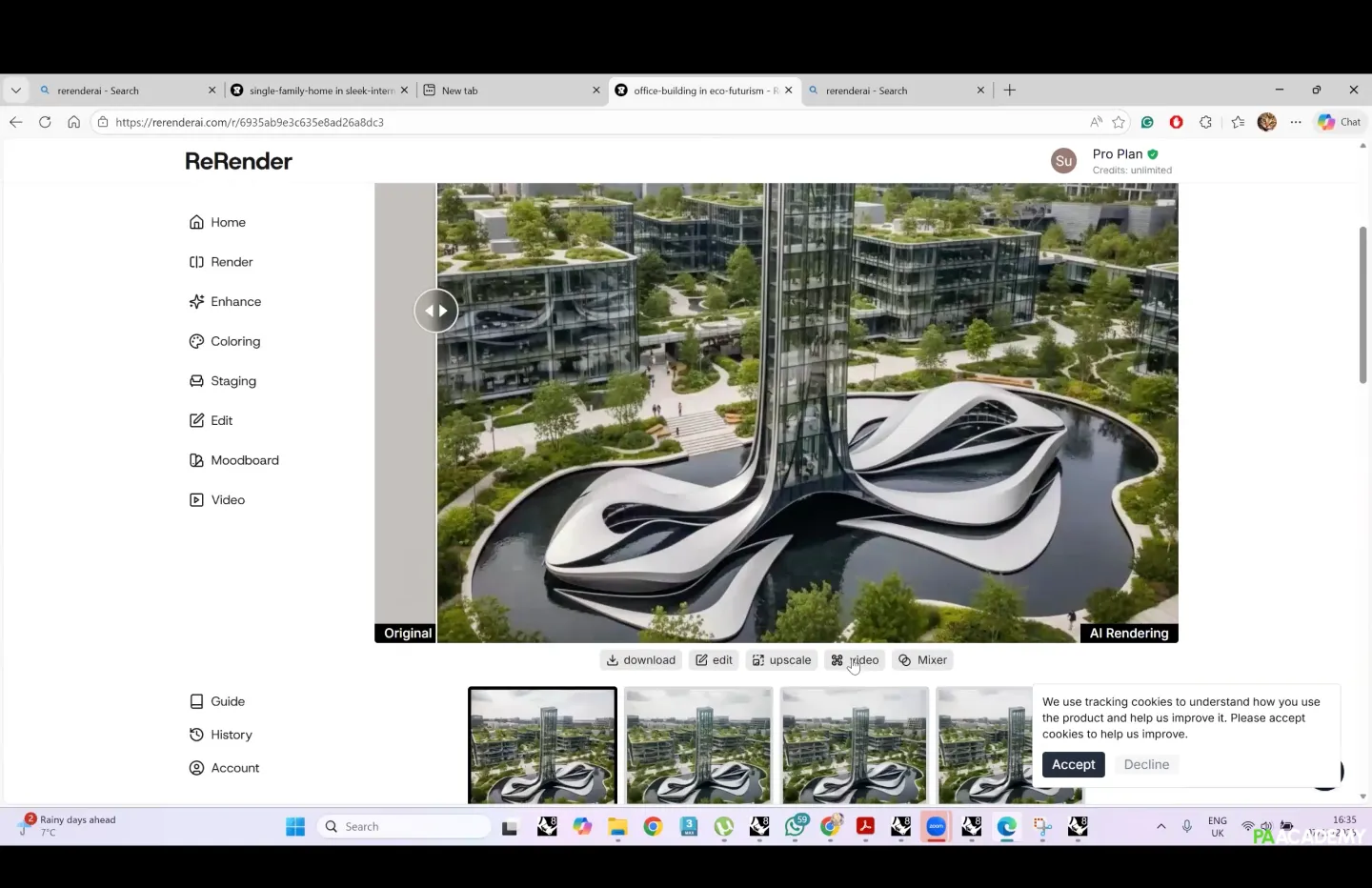Generate video from this rendering
This screenshot has height=888, width=1372.
pyautogui.click(x=855, y=660)
